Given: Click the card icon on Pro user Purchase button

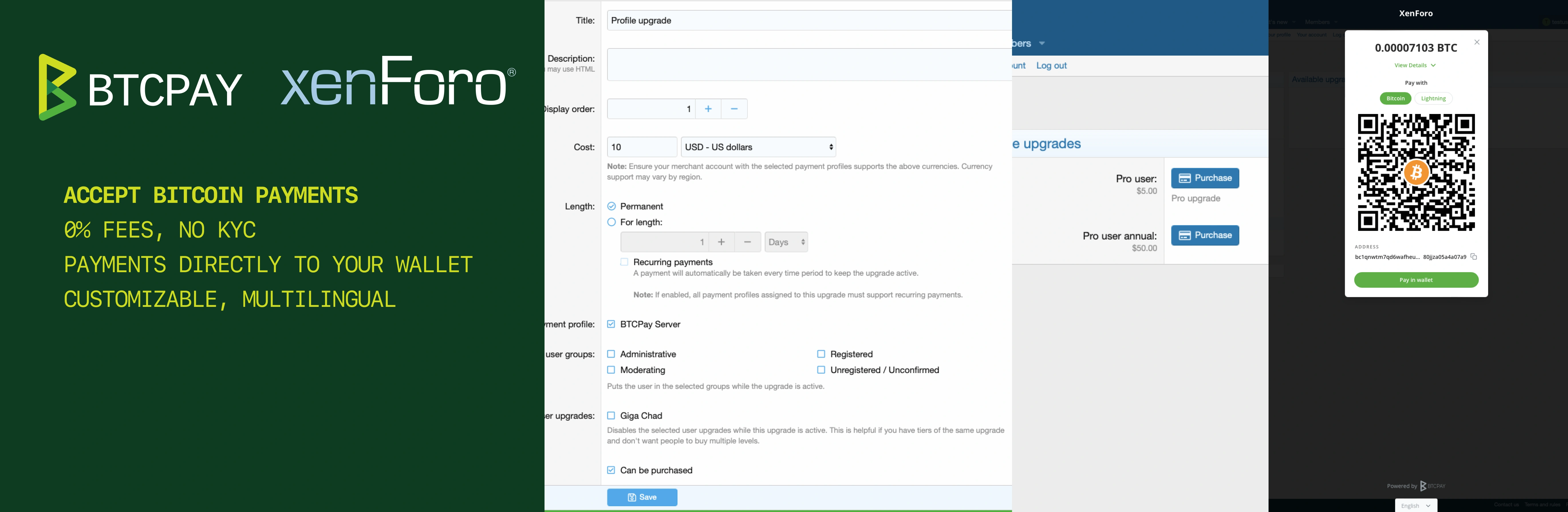Looking at the screenshot, I should pos(1185,177).
